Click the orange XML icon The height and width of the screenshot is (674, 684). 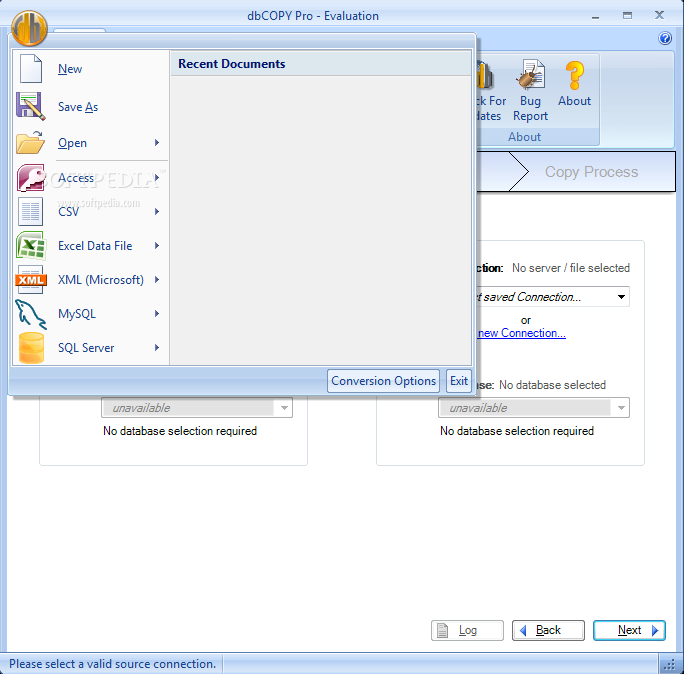(31, 280)
